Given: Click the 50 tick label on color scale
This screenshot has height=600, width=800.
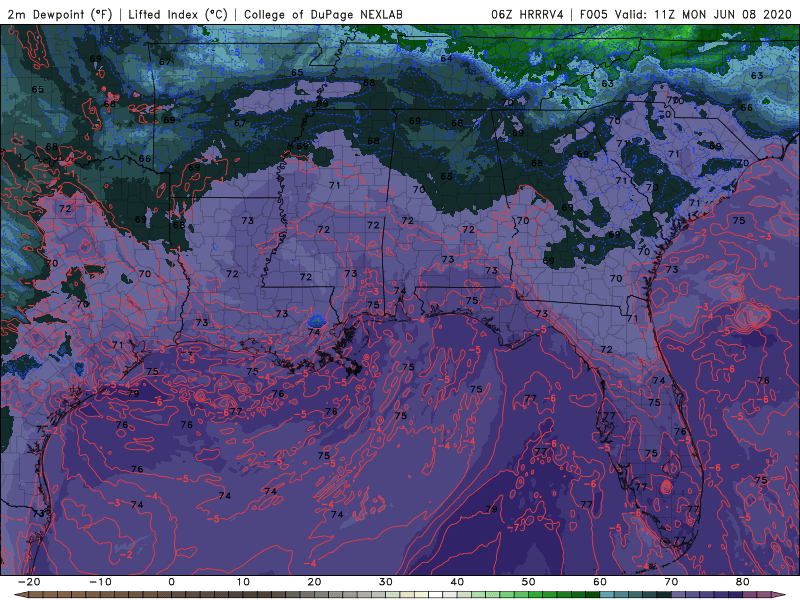Looking at the screenshot, I should pyautogui.click(x=529, y=582).
